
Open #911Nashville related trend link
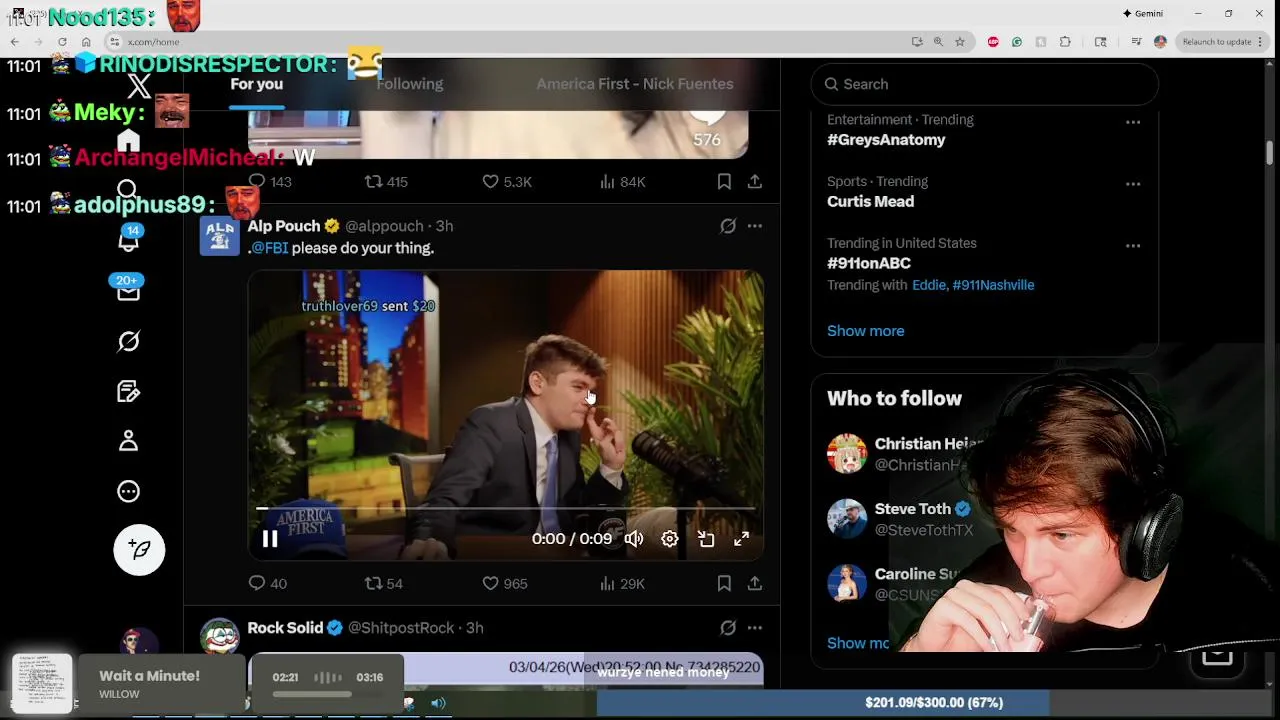tap(994, 285)
